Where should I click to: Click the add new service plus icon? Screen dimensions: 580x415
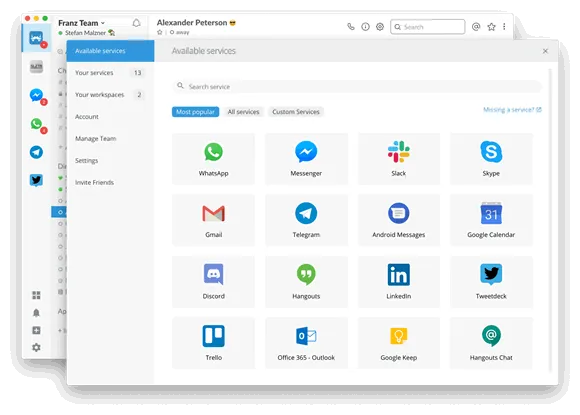tap(36, 330)
